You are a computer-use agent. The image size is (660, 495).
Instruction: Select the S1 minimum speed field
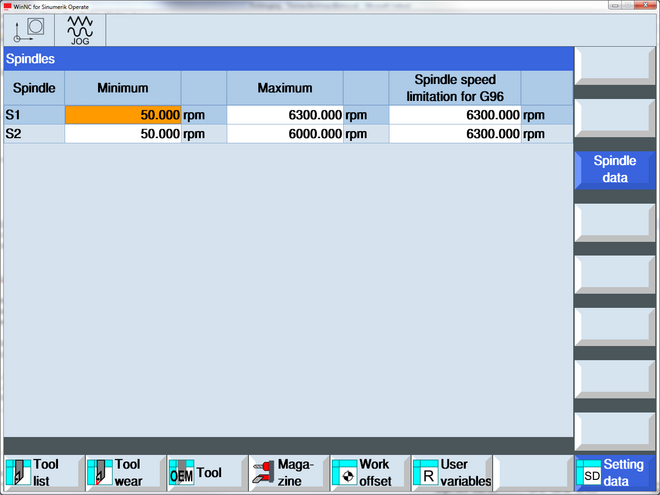pos(123,115)
